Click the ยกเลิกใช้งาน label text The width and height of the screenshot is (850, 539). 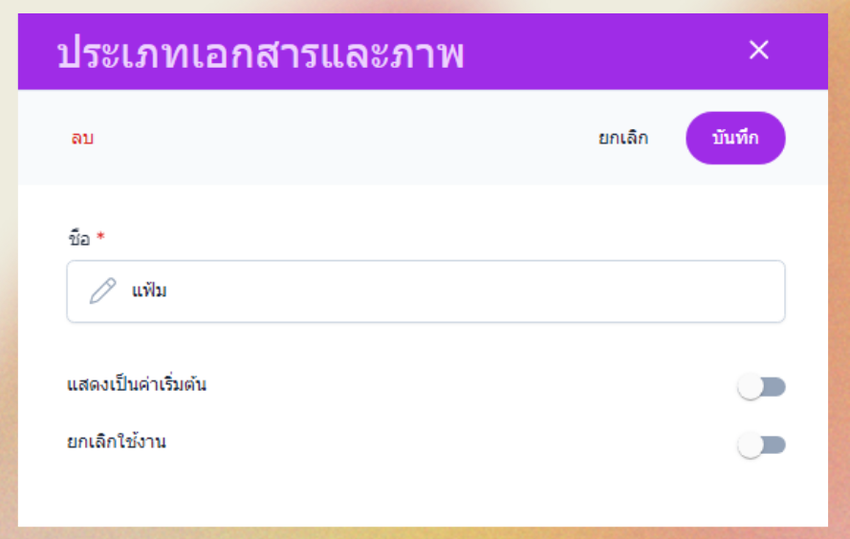point(116,441)
